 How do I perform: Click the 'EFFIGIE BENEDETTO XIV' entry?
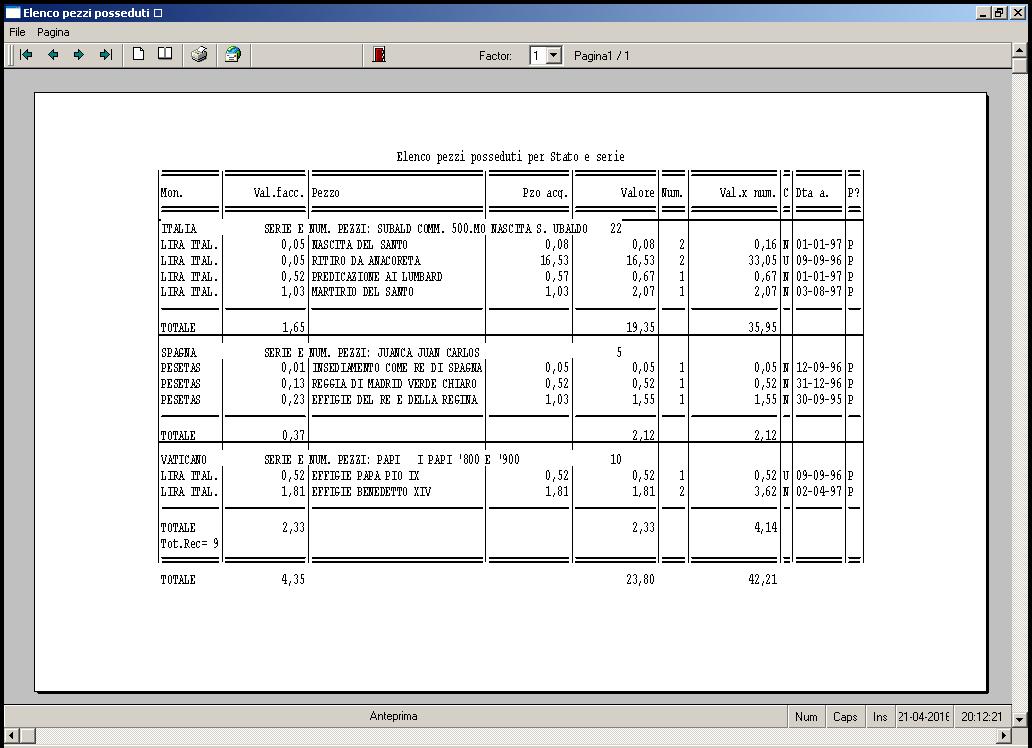[x=371, y=491]
